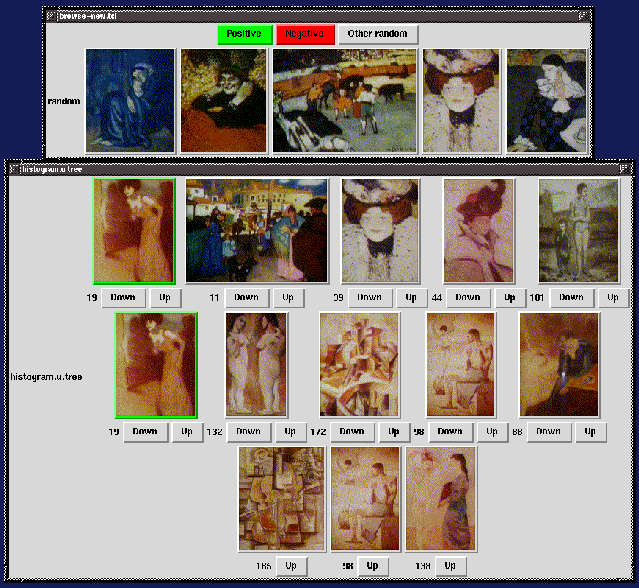Image resolution: width=639 pixels, height=588 pixels.
Task: Click the Other random button
Action: pyautogui.click(x=378, y=34)
